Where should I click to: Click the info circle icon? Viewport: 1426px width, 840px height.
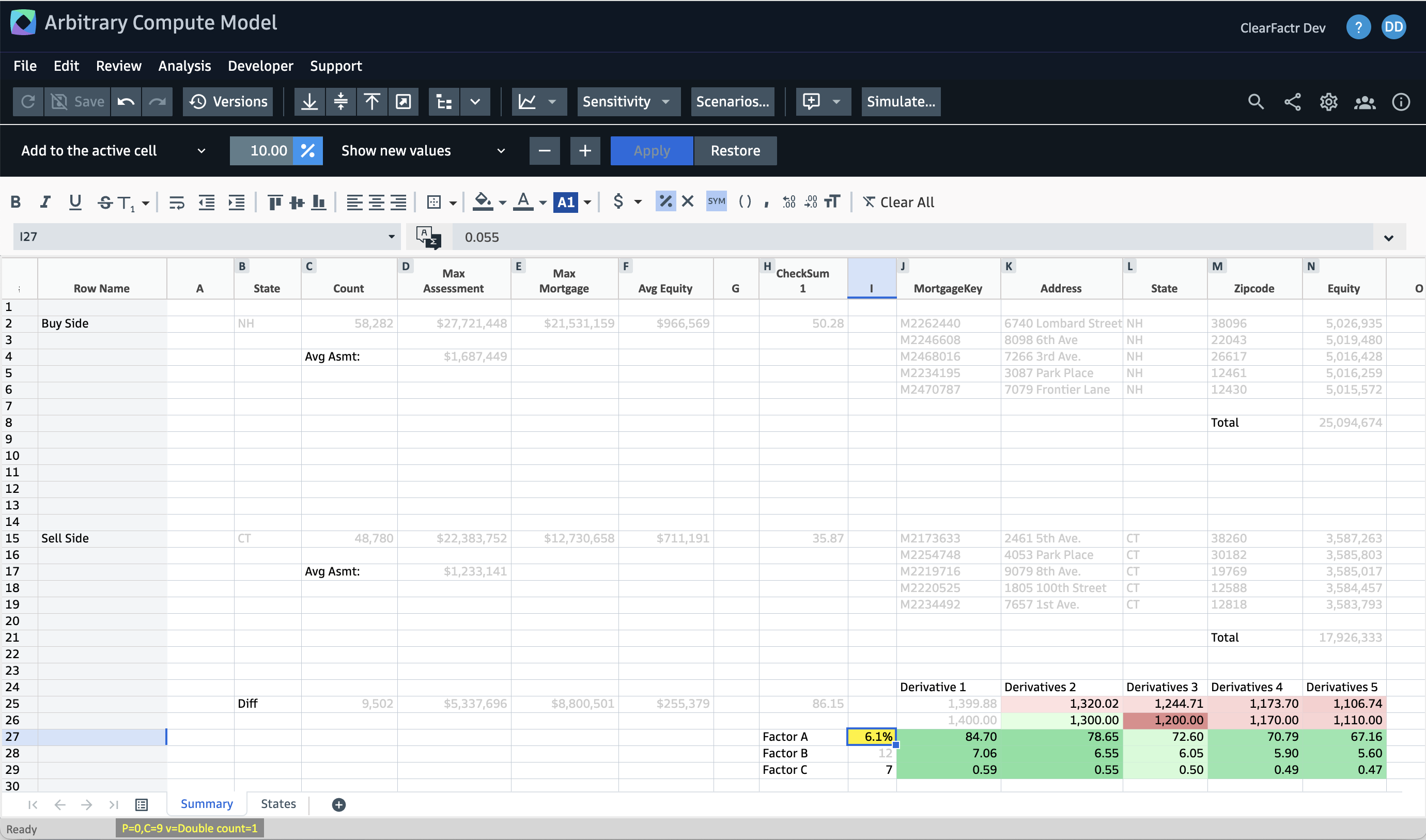tap(1401, 101)
